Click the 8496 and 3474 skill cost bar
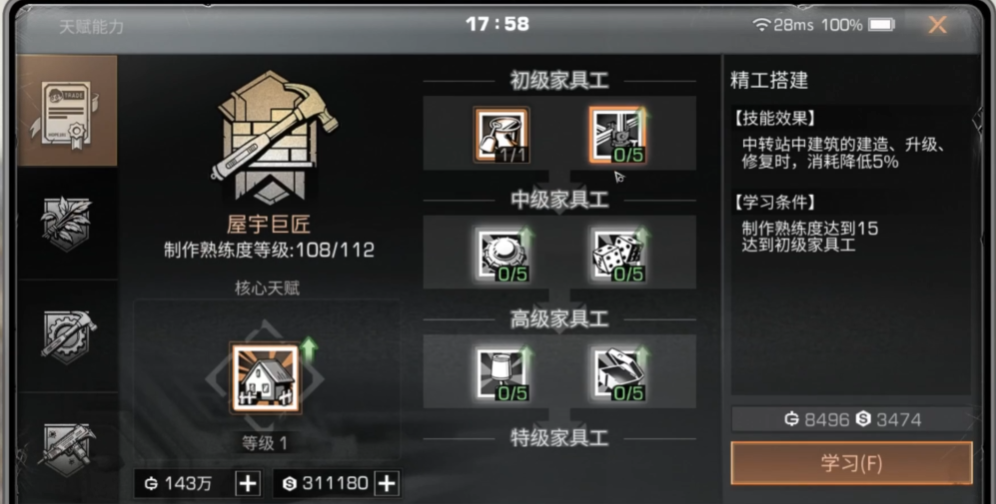Viewport: 996px width, 504px height. click(851, 419)
